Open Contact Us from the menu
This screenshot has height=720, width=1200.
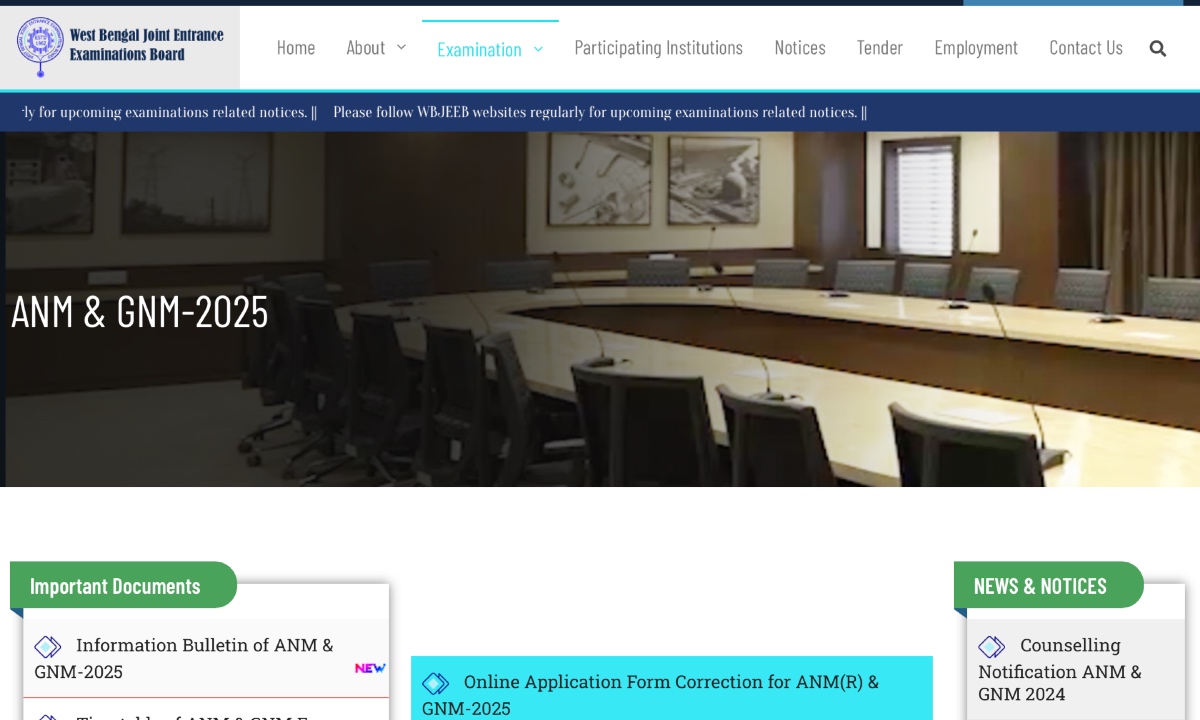pos(1086,47)
